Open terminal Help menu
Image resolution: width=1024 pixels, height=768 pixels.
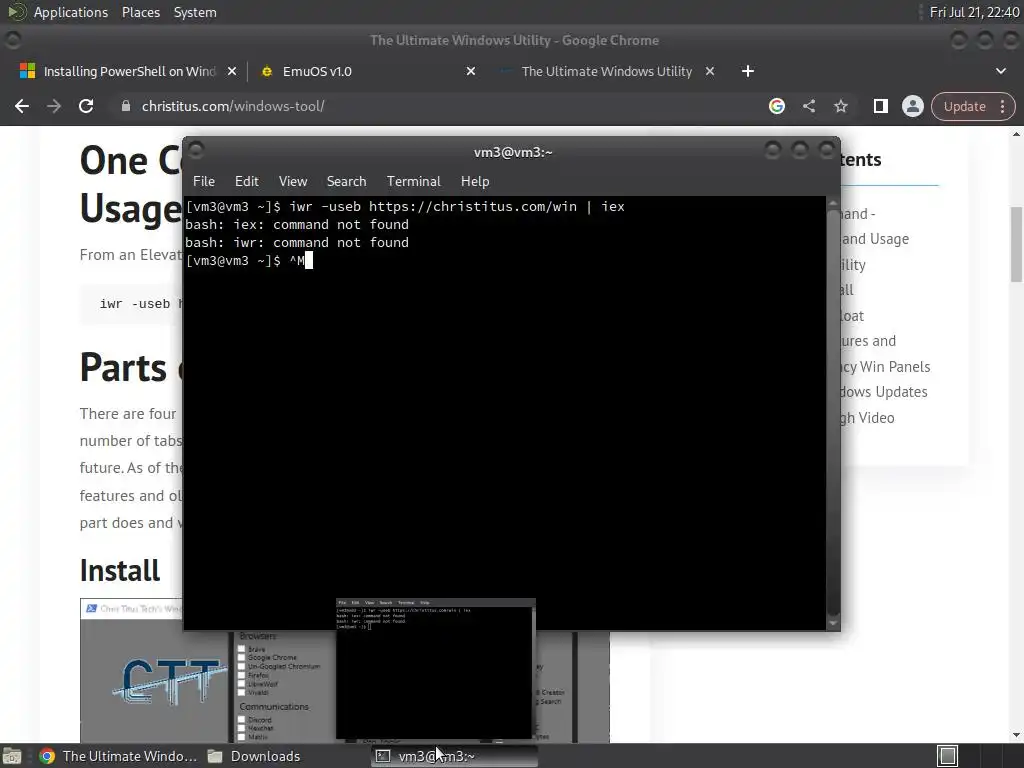coord(475,182)
